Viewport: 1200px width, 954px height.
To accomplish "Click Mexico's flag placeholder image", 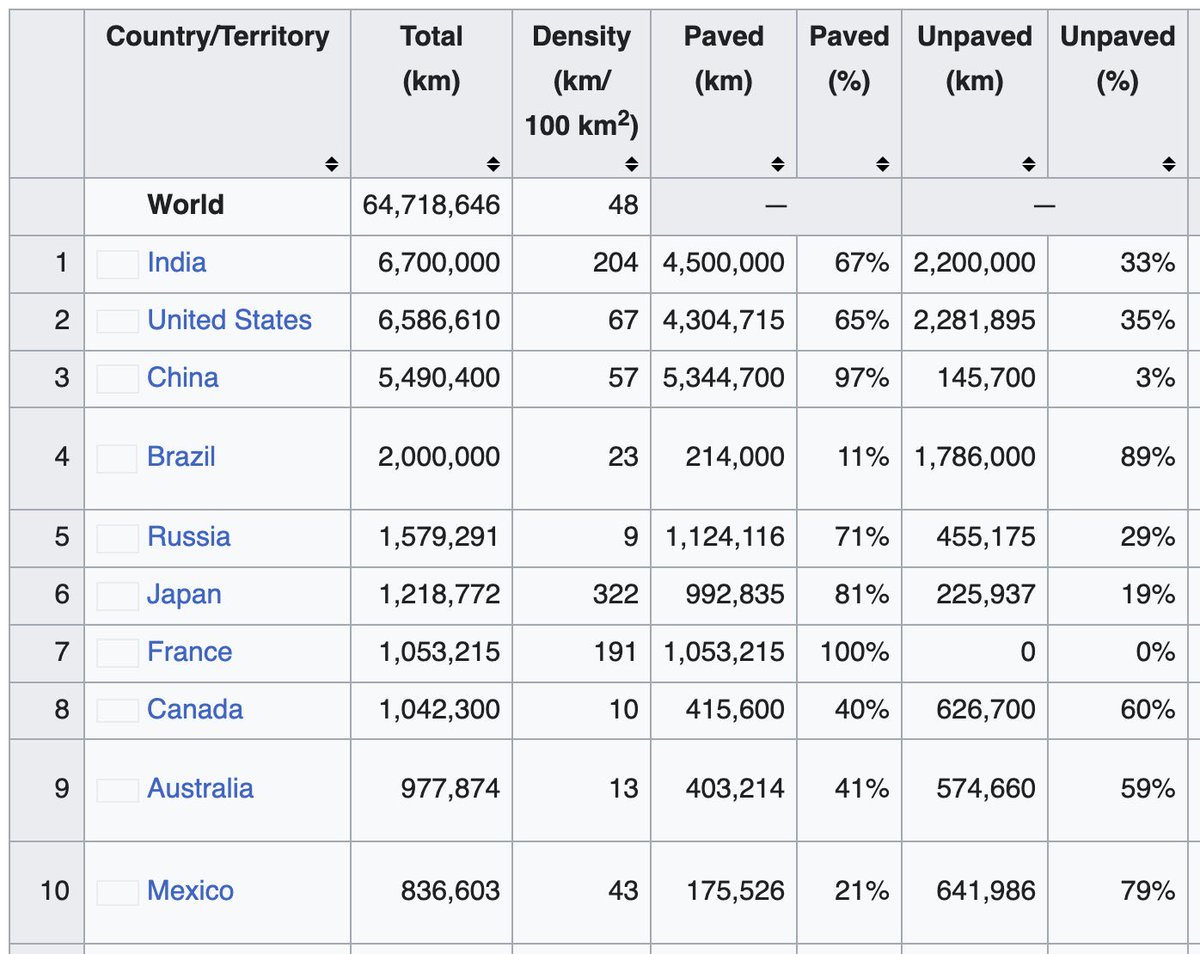I will pyautogui.click(x=117, y=892).
